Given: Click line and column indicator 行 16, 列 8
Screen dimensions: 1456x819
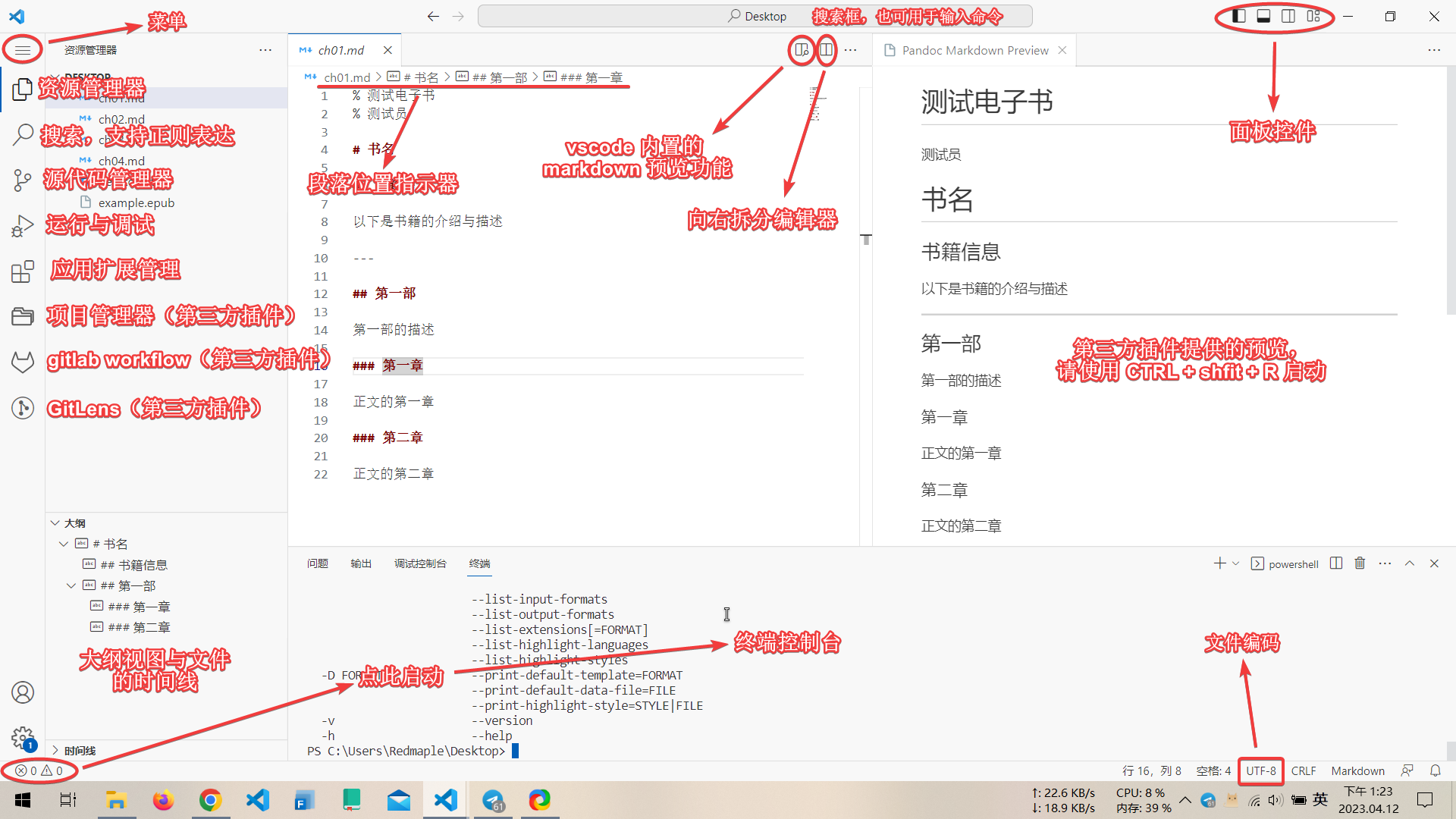Looking at the screenshot, I should [x=1151, y=770].
